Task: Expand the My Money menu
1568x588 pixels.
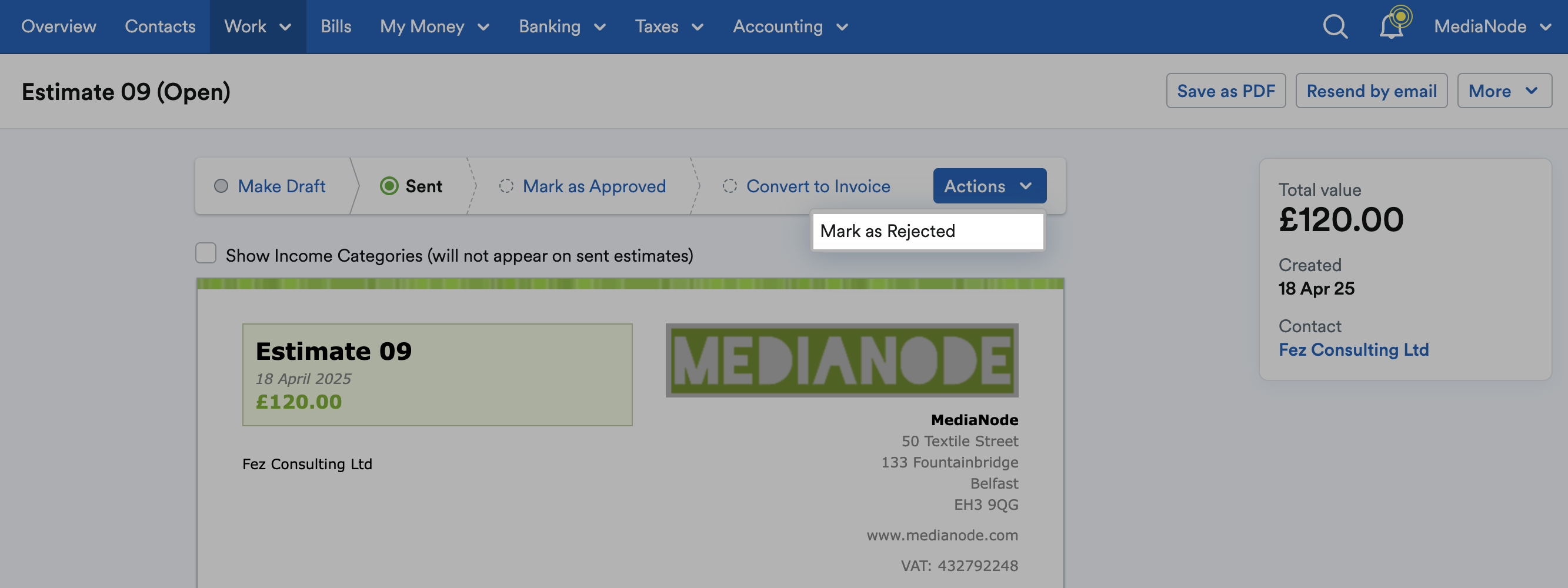Action: (435, 27)
